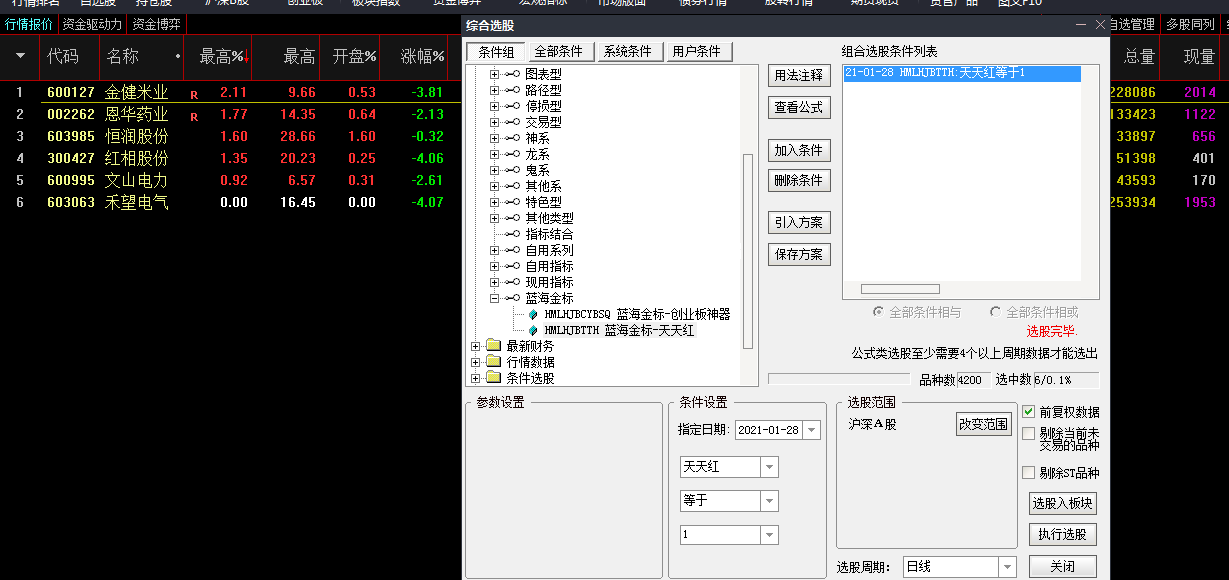Click the key icon beside 现用指标
This screenshot has height=580, width=1229.
click(513, 282)
